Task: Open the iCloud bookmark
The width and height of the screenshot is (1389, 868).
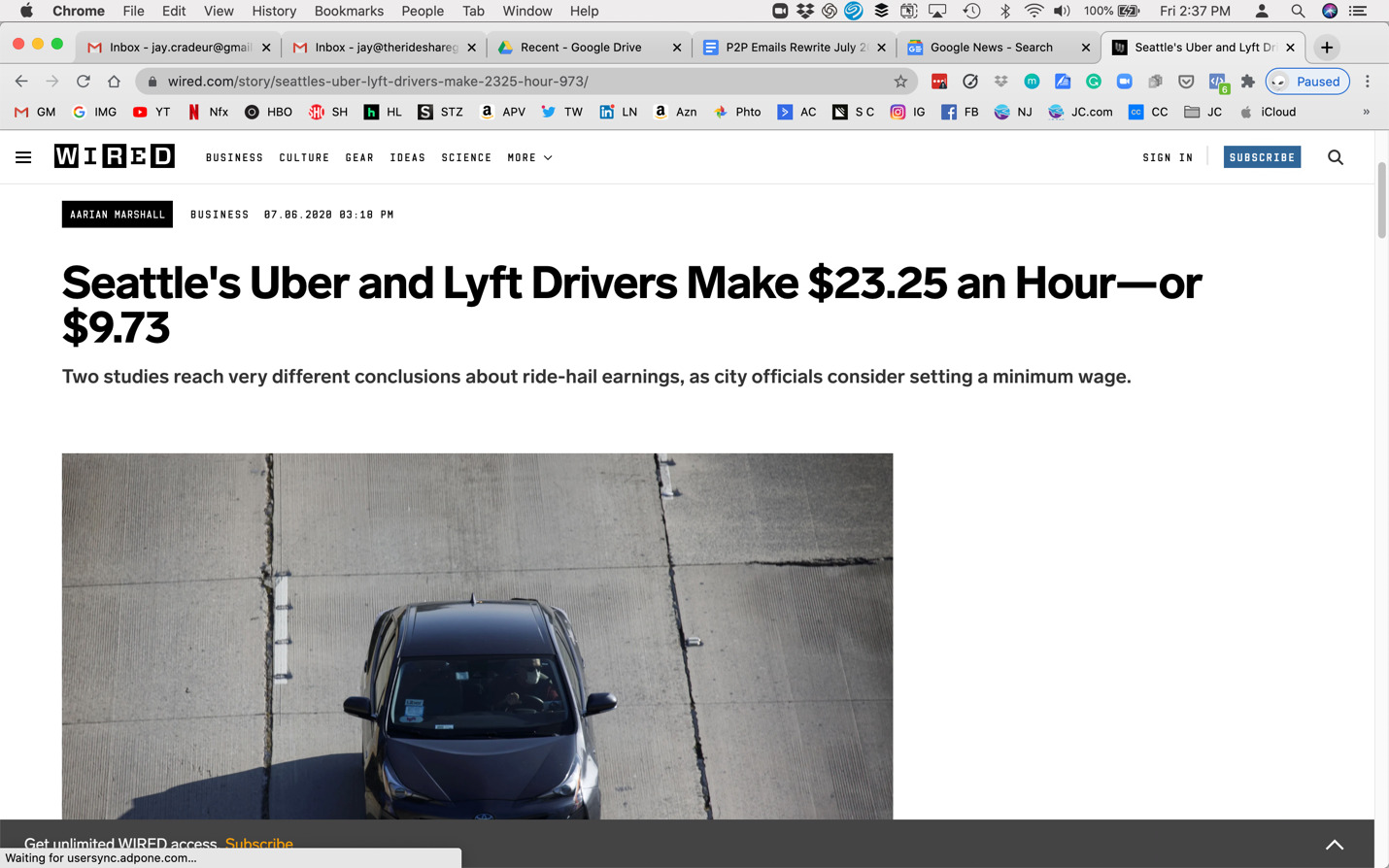Action: pos(1268,112)
